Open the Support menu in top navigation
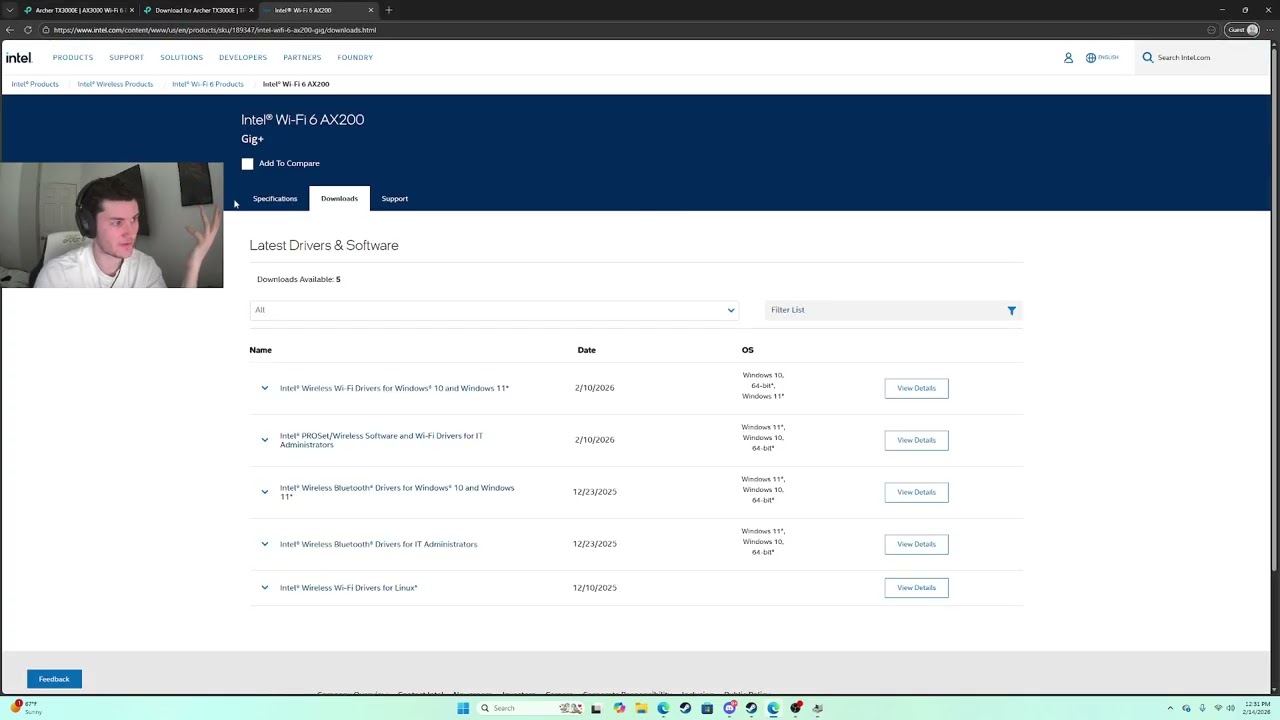The height and width of the screenshot is (720, 1280). tap(127, 58)
